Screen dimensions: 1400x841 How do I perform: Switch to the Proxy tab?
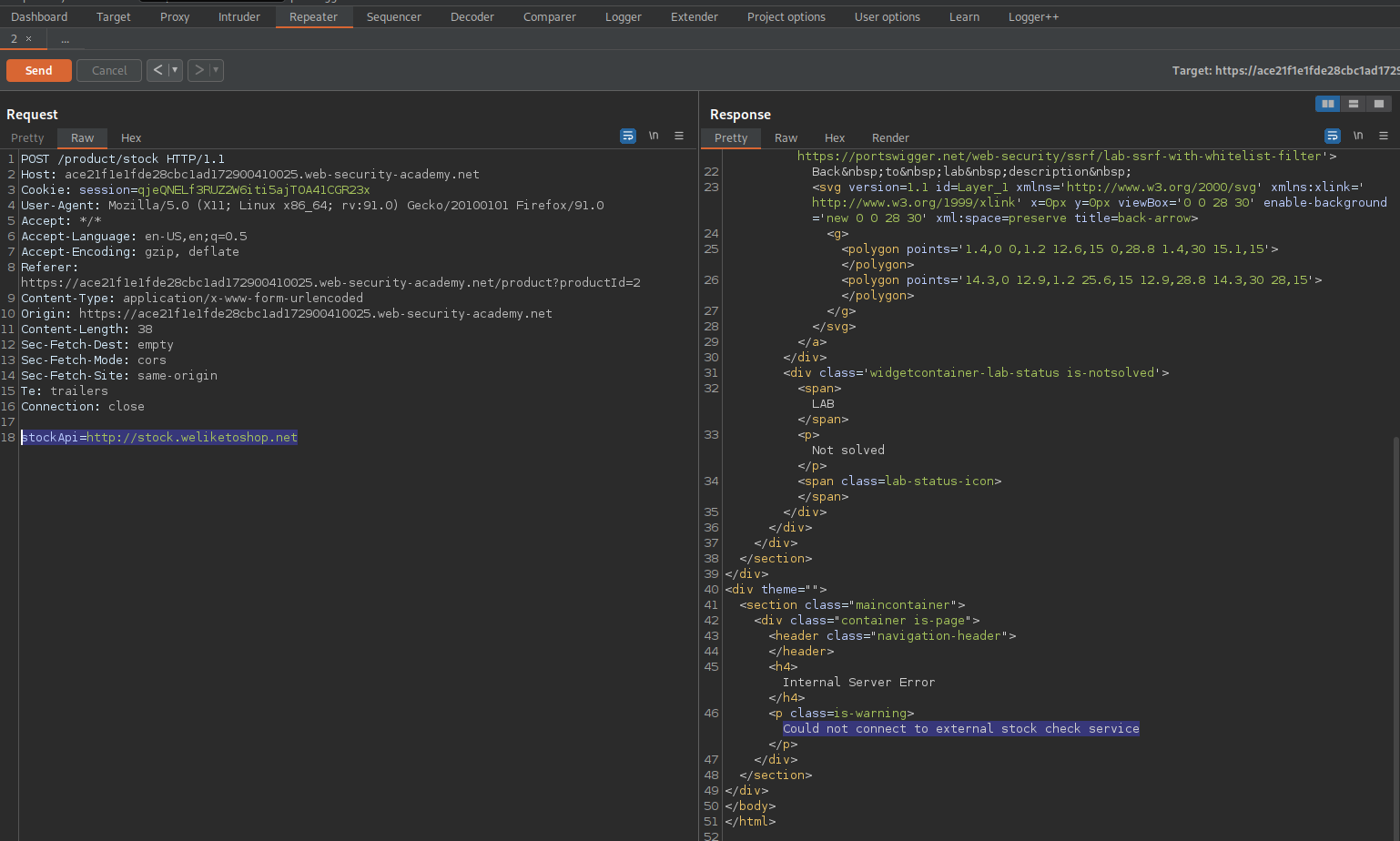pyautogui.click(x=175, y=17)
